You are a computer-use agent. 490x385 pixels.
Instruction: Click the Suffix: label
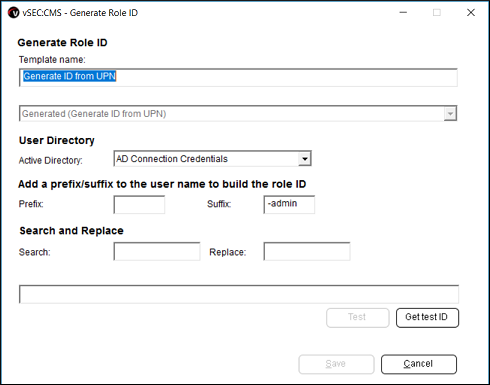[x=219, y=204]
